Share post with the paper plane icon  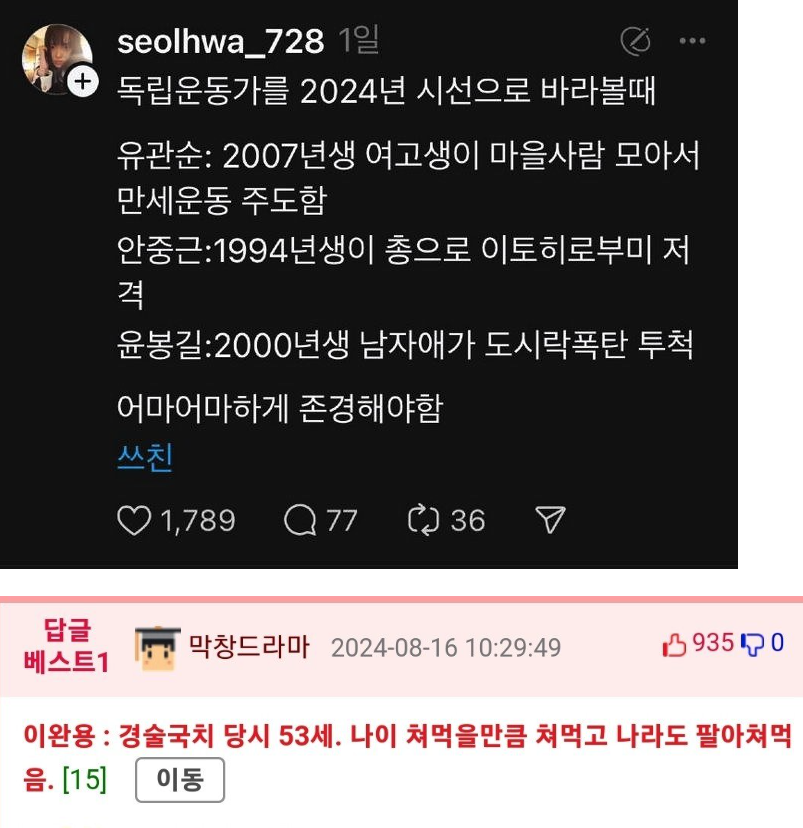(550, 520)
